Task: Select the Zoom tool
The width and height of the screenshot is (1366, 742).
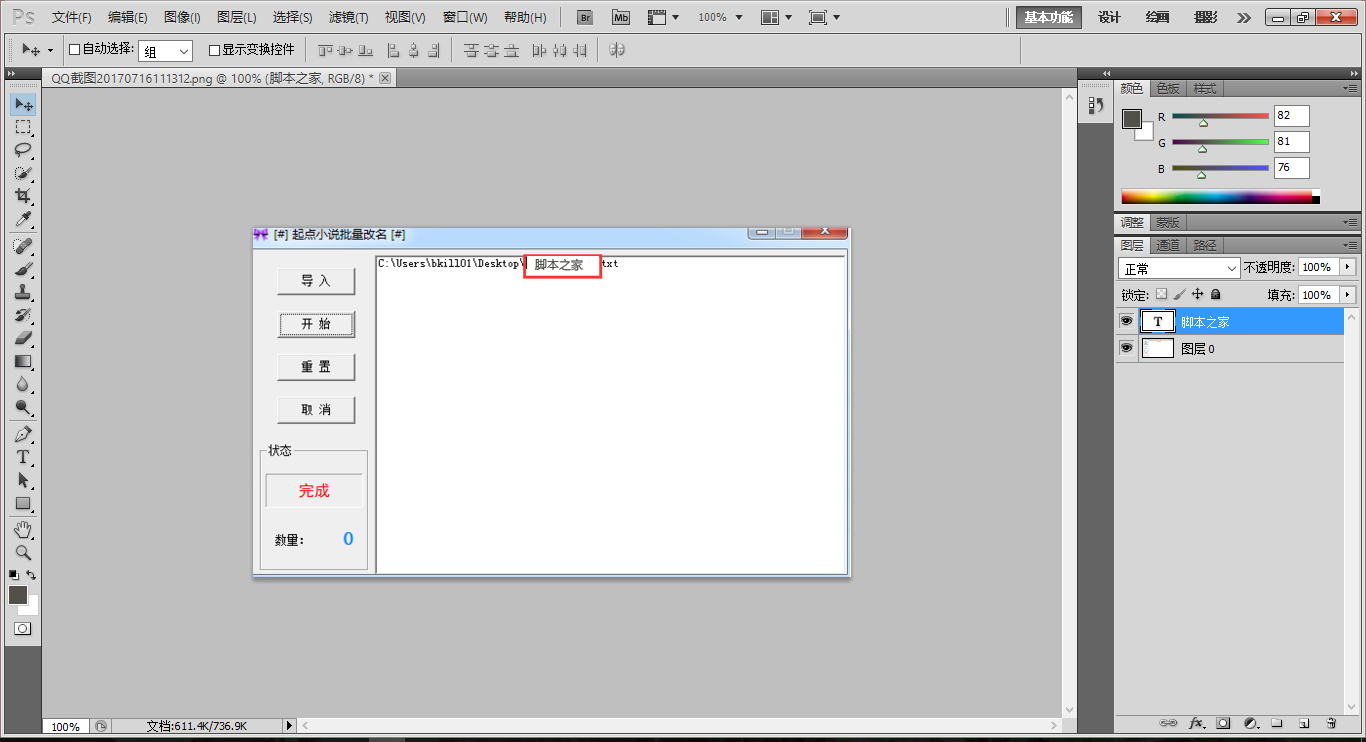Action: (x=23, y=552)
